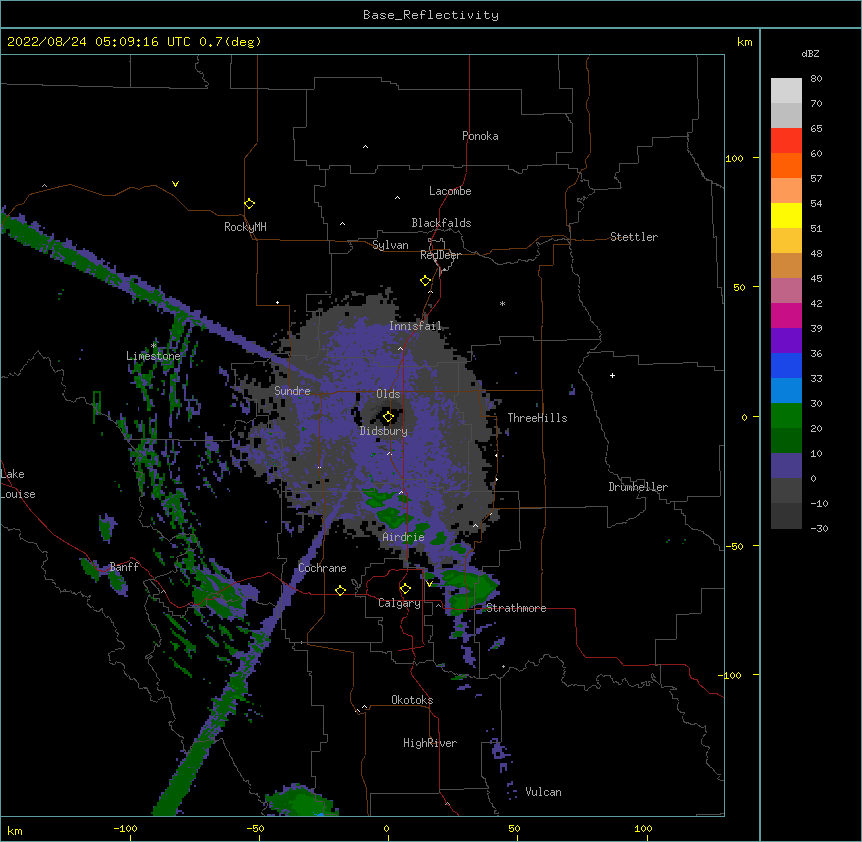Image resolution: width=862 pixels, height=842 pixels.
Task: Click the yellow diamond marker above RockyMH
Action: point(249,204)
